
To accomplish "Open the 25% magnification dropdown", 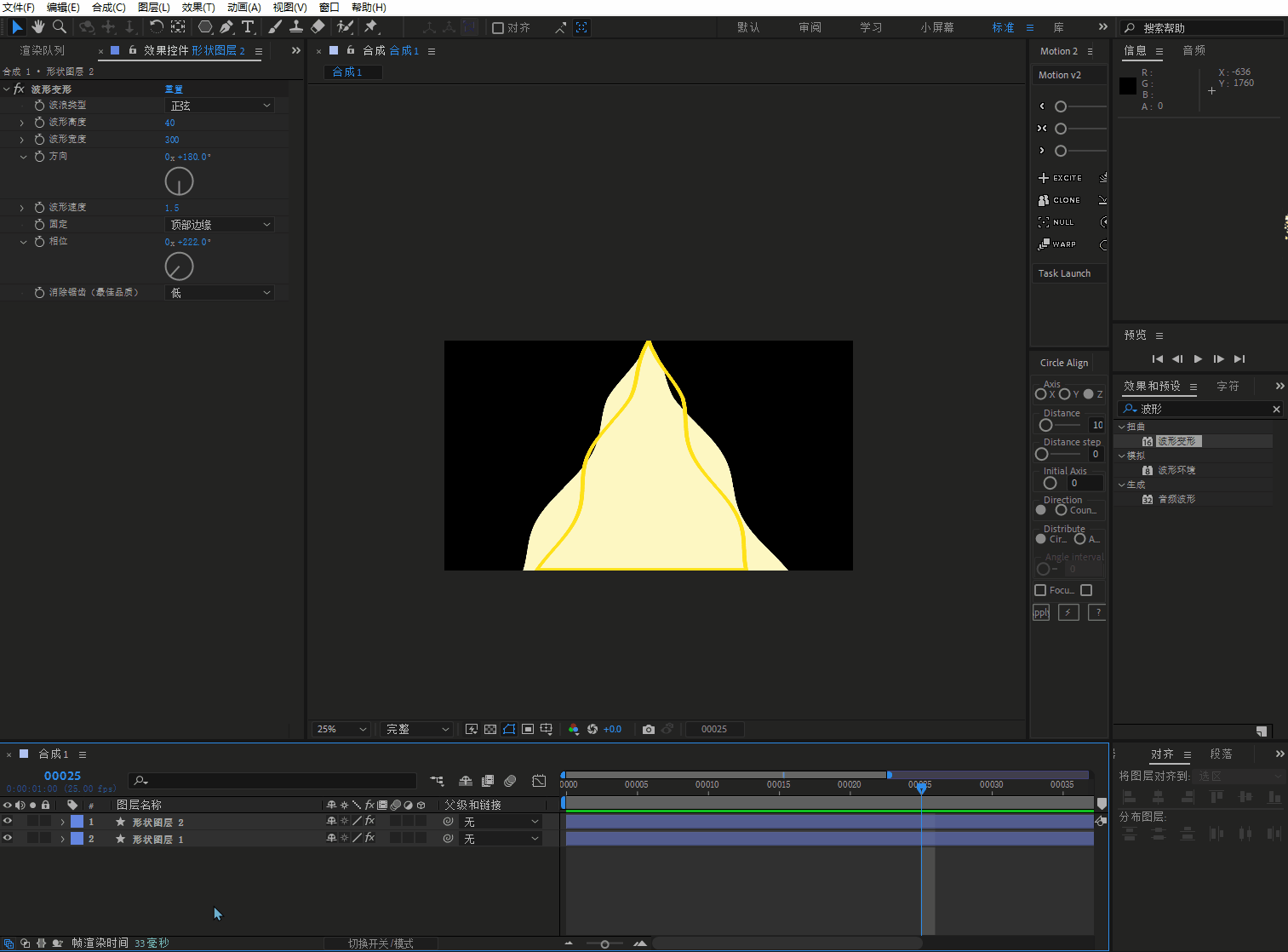I will 341,730.
